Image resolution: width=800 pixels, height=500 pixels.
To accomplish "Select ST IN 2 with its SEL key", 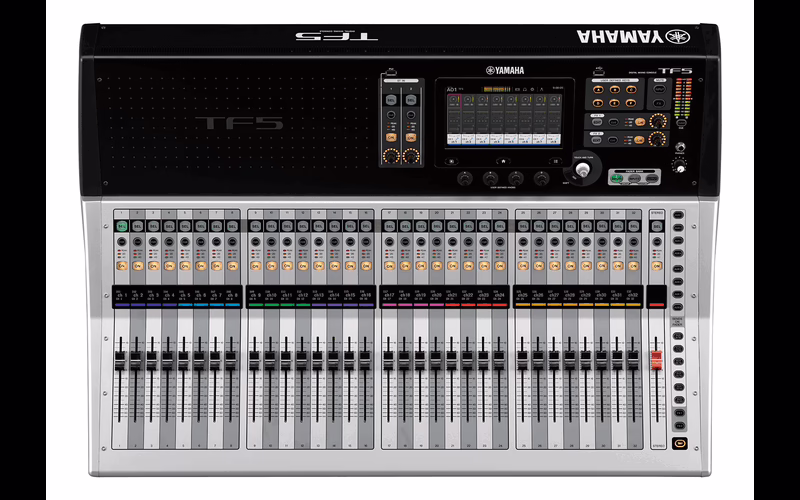I will (x=411, y=100).
